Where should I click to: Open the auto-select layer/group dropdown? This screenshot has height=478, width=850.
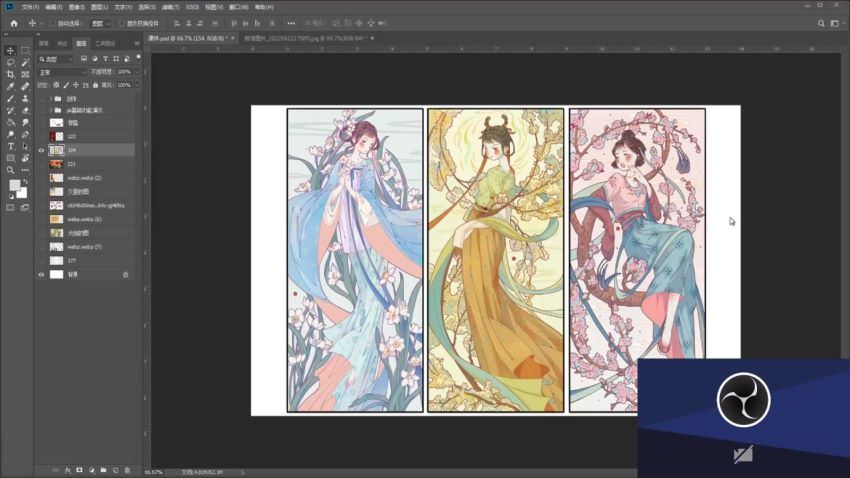coord(101,23)
